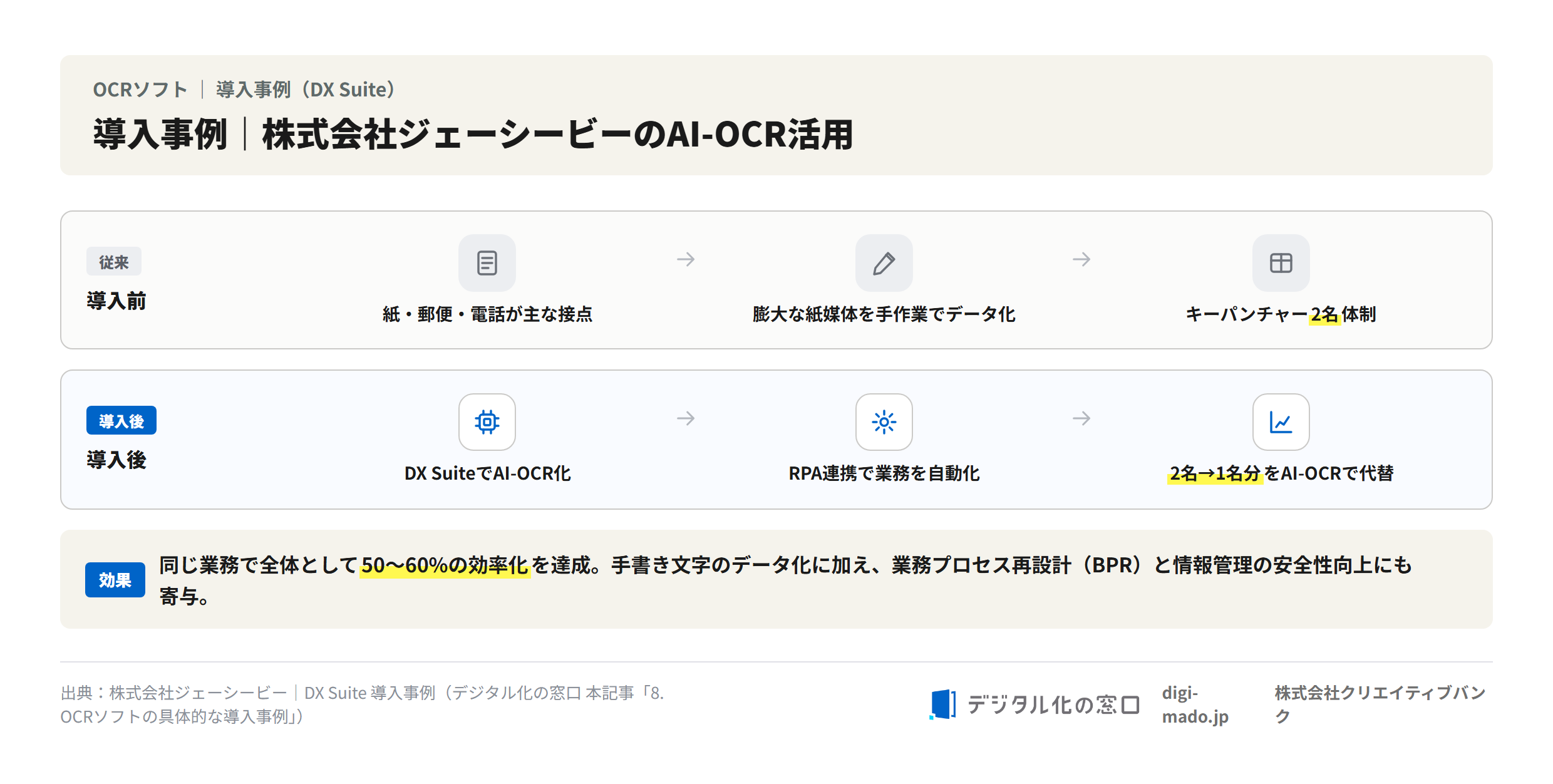Viewport: 1553px width, 784px height.
Task: Click the breadcrumb OCRソフト
Action: click(x=140, y=90)
